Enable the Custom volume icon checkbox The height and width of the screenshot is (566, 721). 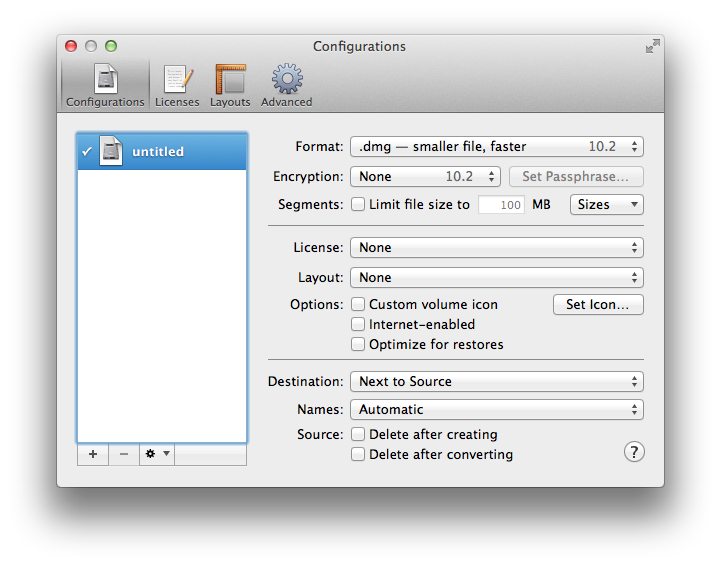click(x=358, y=304)
